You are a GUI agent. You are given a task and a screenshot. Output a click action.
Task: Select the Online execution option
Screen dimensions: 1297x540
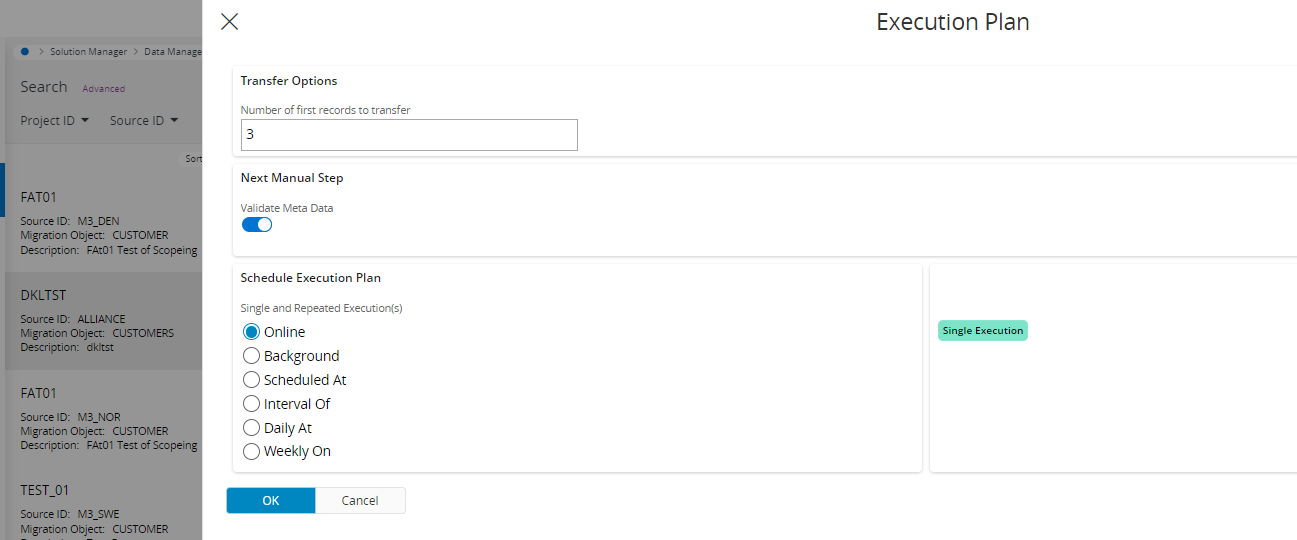click(x=252, y=332)
